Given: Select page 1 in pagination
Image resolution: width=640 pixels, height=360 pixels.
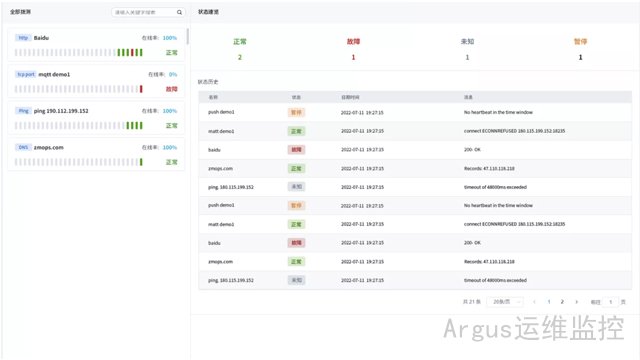Looking at the screenshot, I should pos(549,302).
